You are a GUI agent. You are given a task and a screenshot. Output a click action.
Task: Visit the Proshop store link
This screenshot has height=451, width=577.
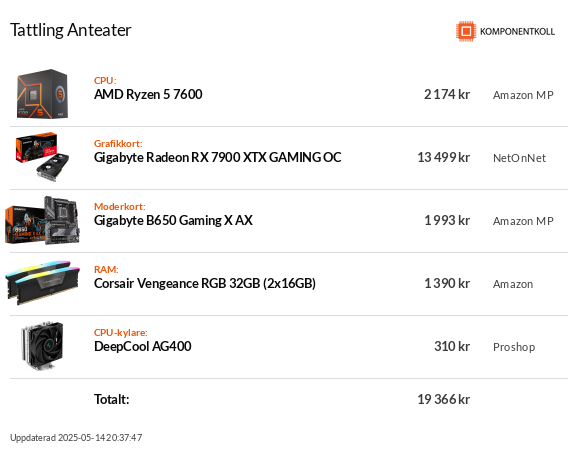(514, 347)
